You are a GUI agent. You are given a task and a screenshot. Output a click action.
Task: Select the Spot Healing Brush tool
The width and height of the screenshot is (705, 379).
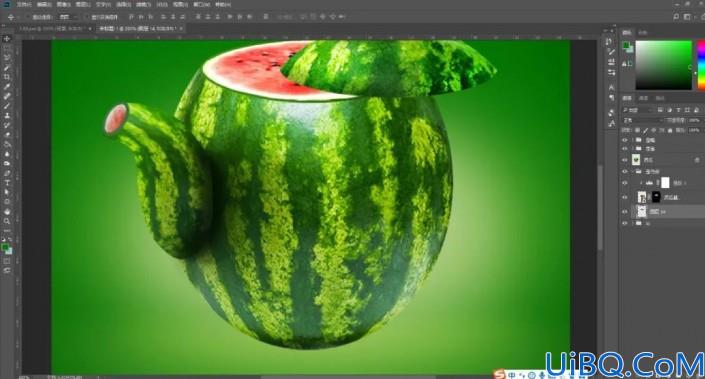tap(7, 96)
